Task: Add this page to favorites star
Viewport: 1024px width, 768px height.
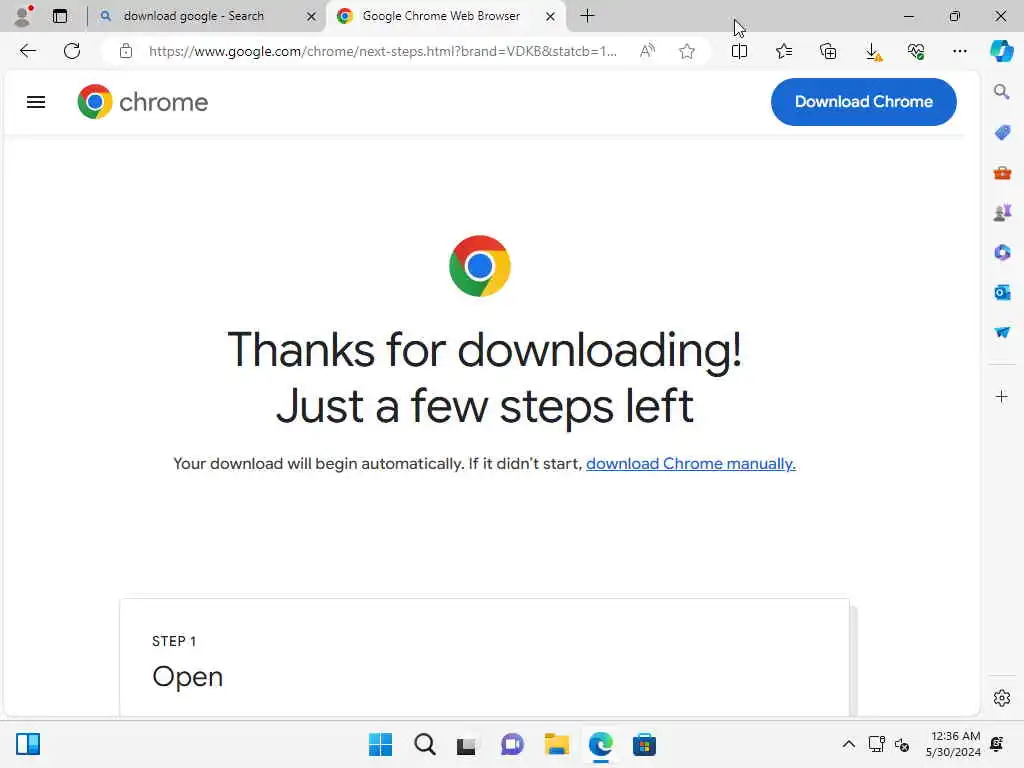Action: click(x=686, y=51)
